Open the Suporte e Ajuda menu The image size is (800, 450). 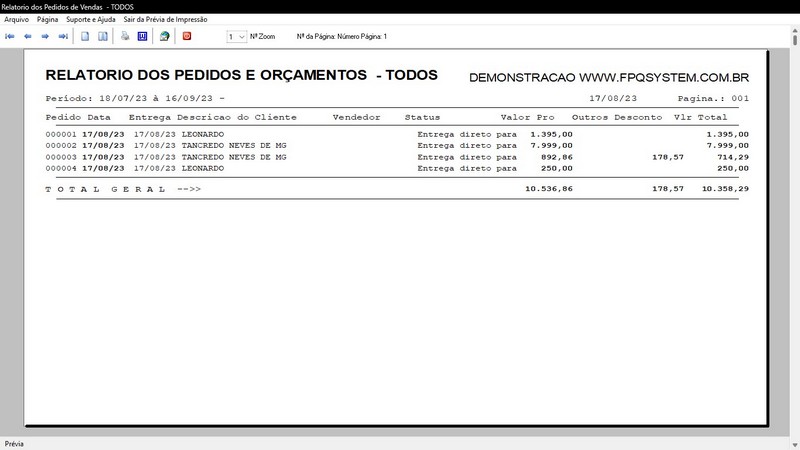[91, 19]
